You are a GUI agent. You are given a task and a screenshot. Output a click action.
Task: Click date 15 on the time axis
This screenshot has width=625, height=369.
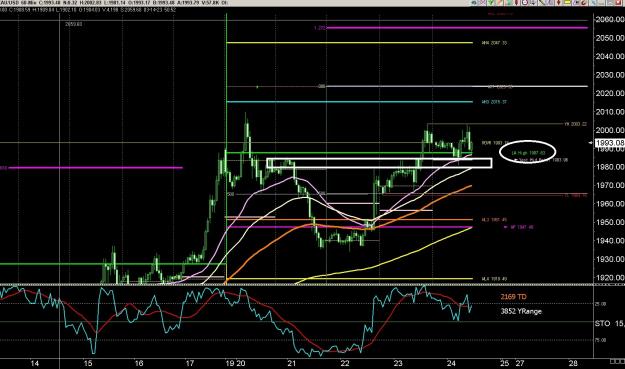click(88, 363)
